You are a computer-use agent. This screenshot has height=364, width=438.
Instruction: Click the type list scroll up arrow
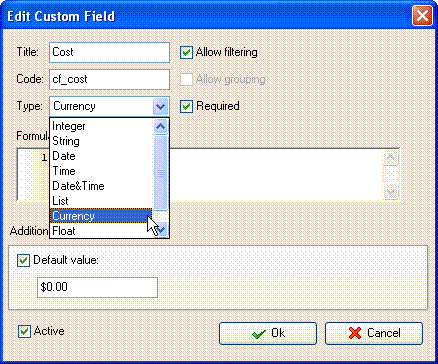(161, 127)
